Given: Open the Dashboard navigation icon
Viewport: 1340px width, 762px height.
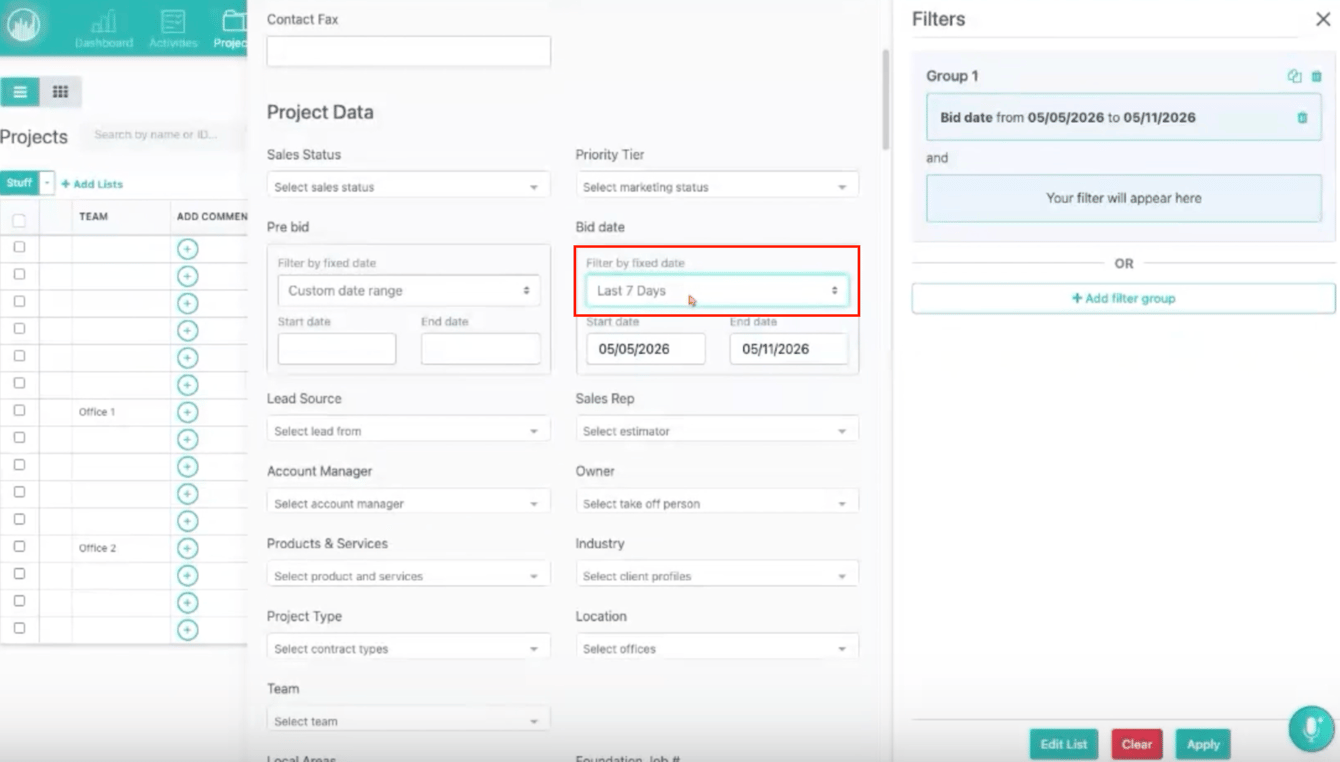Looking at the screenshot, I should (x=104, y=28).
